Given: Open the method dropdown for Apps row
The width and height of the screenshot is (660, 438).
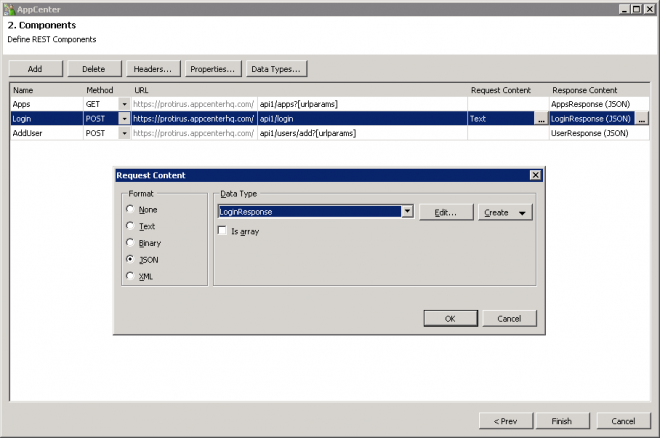Looking at the screenshot, I should tap(124, 104).
